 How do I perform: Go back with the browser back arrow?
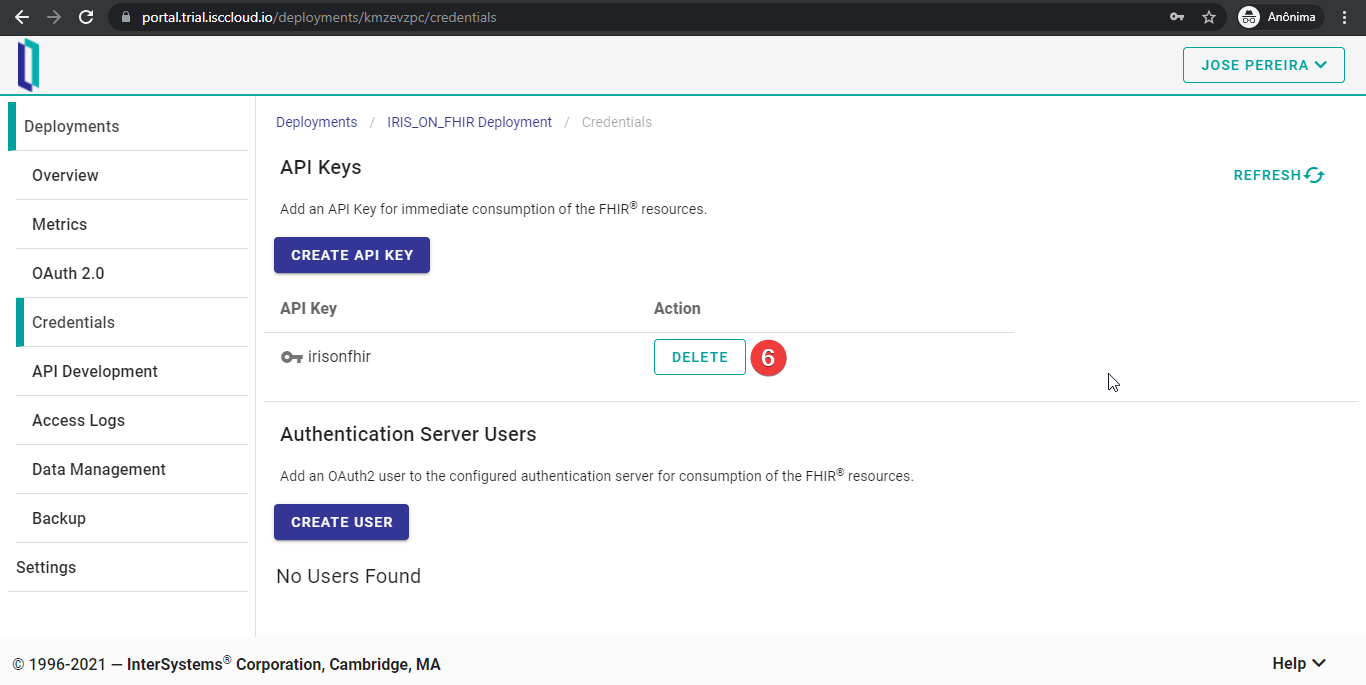[21, 17]
